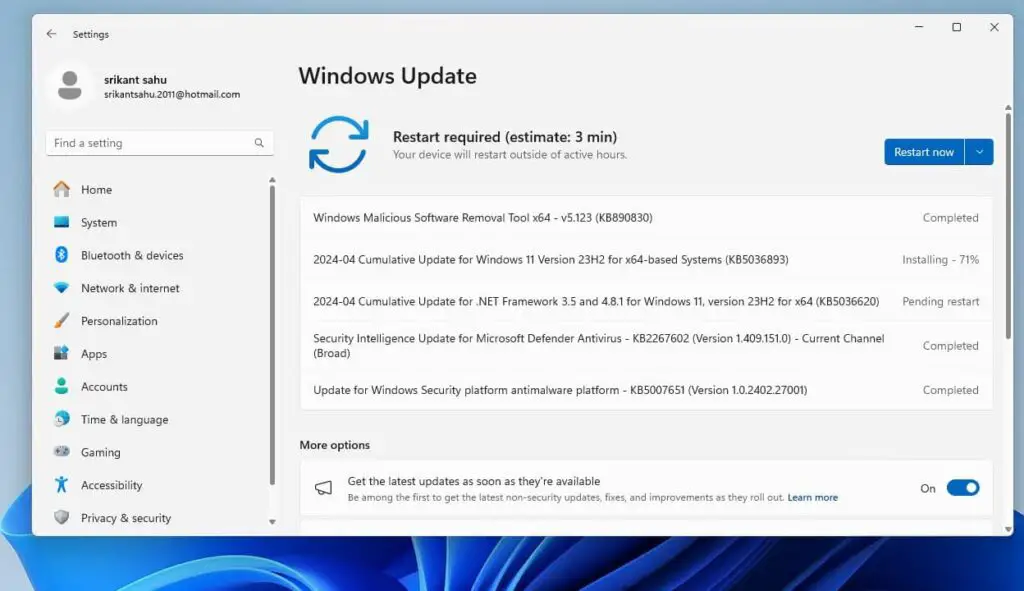The image size is (1024, 591).
Task: Open the srikant sahu account profile
Action: pos(120,86)
